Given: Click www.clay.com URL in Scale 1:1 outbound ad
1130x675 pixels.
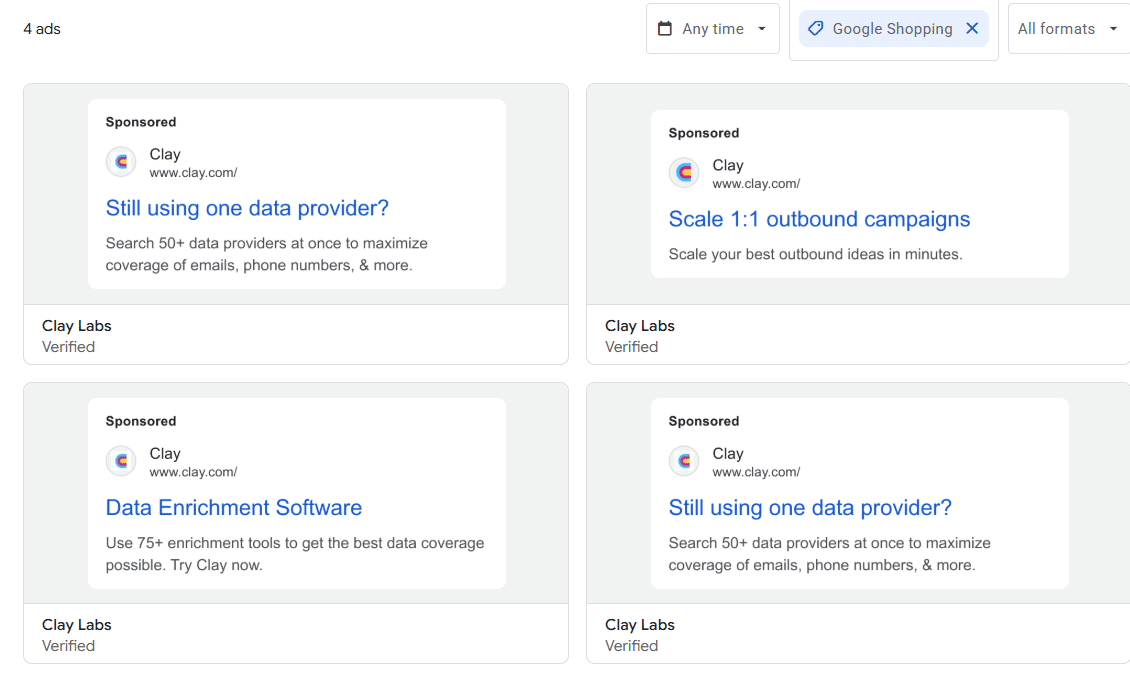Looking at the screenshot, I should coord(756,184).
